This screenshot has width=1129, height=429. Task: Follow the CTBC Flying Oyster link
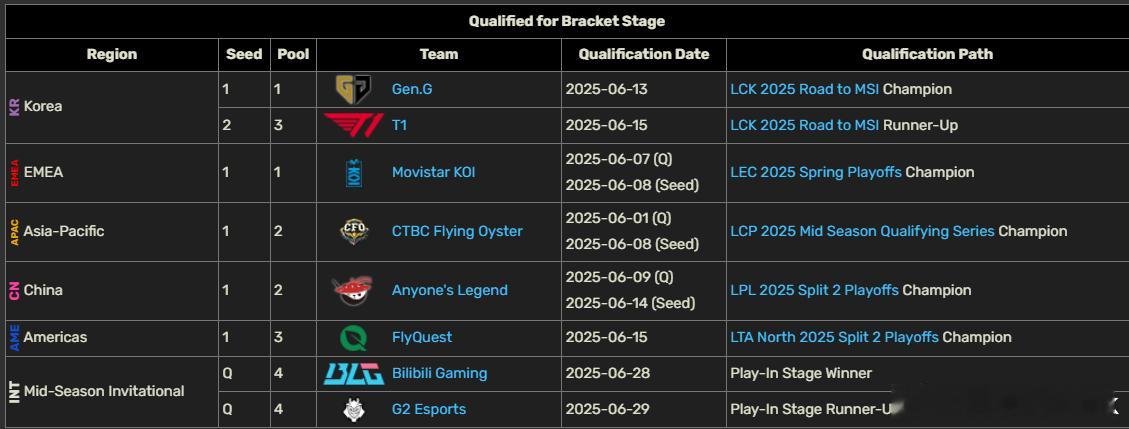(457, 232)
